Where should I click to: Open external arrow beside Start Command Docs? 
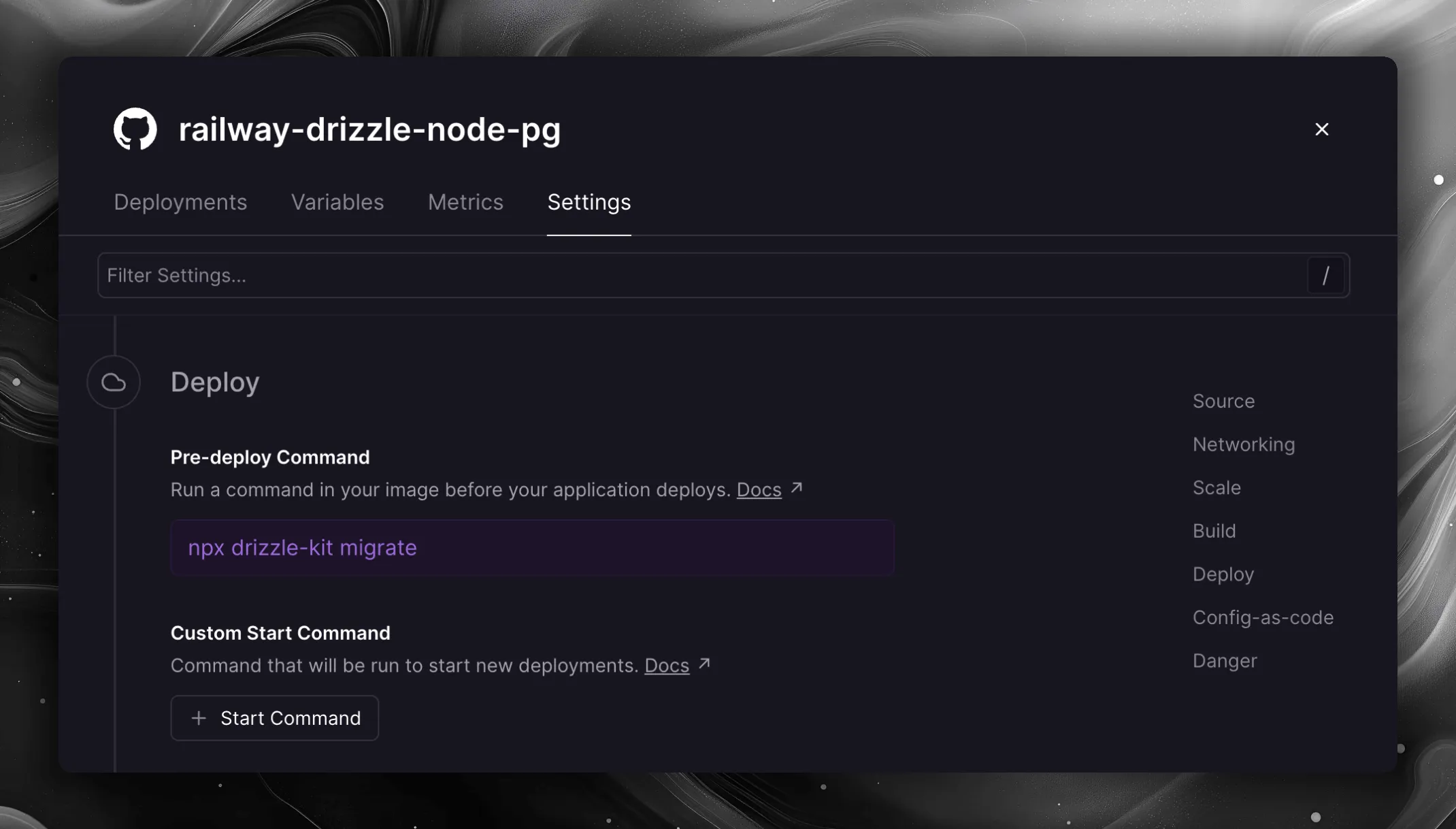pyautogui.click(x=705, y=664)
